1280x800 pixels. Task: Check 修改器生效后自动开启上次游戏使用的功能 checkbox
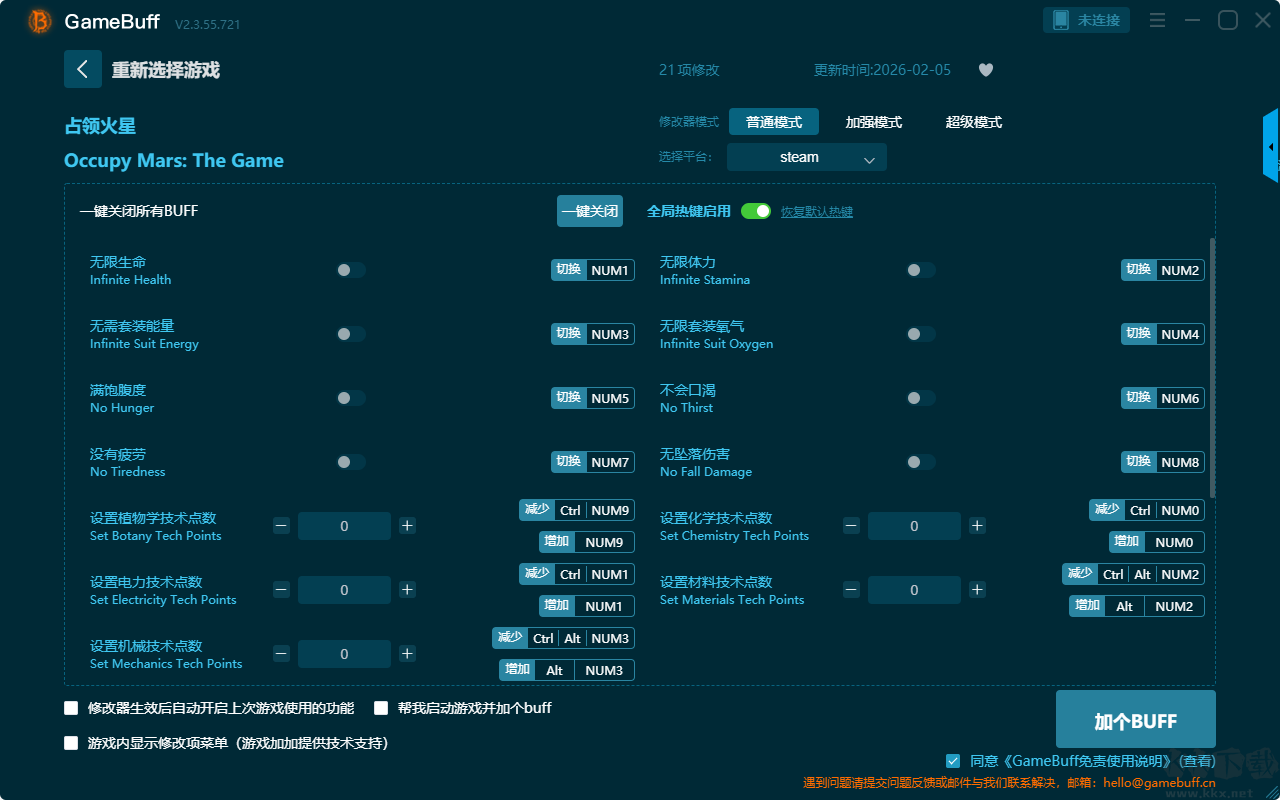(71, 708)
